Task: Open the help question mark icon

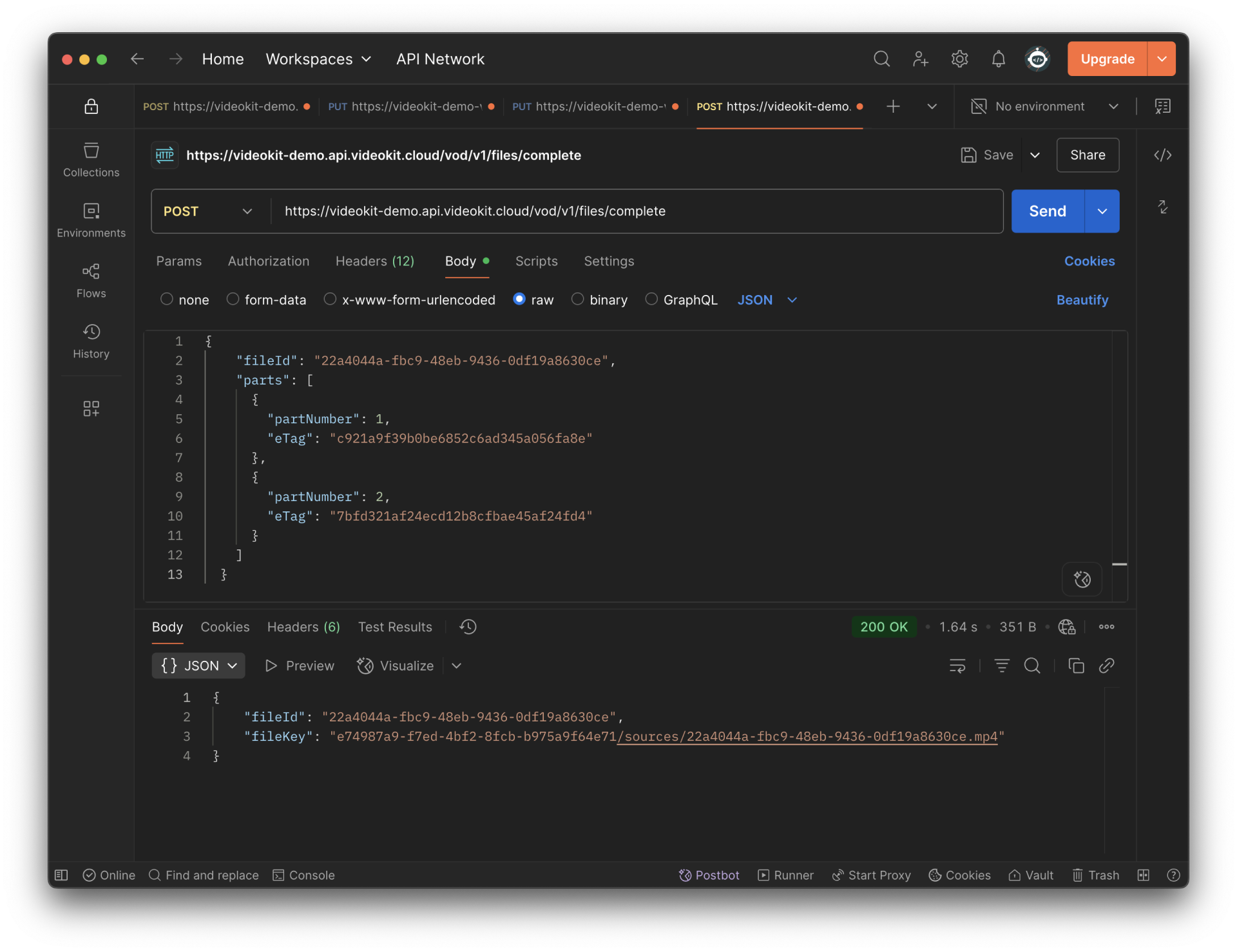Action: [1173, 875]
